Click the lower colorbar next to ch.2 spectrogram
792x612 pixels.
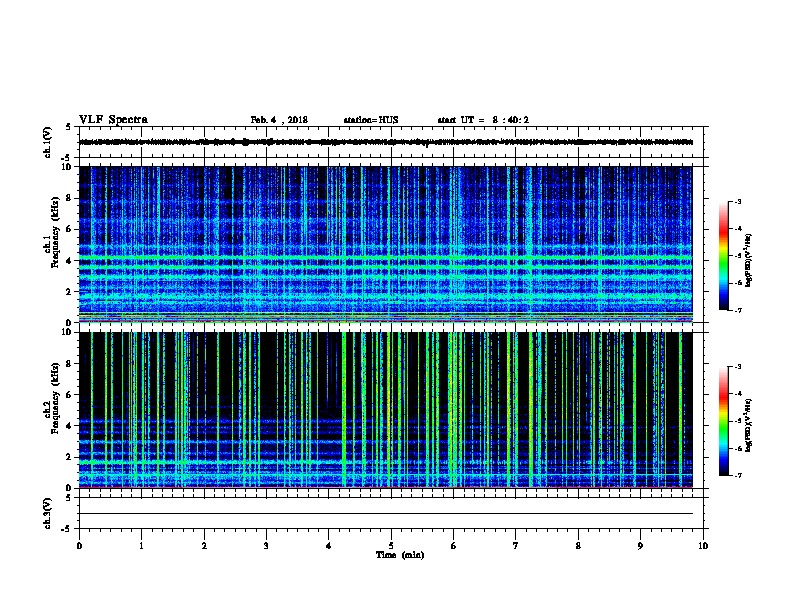point(723,421)
